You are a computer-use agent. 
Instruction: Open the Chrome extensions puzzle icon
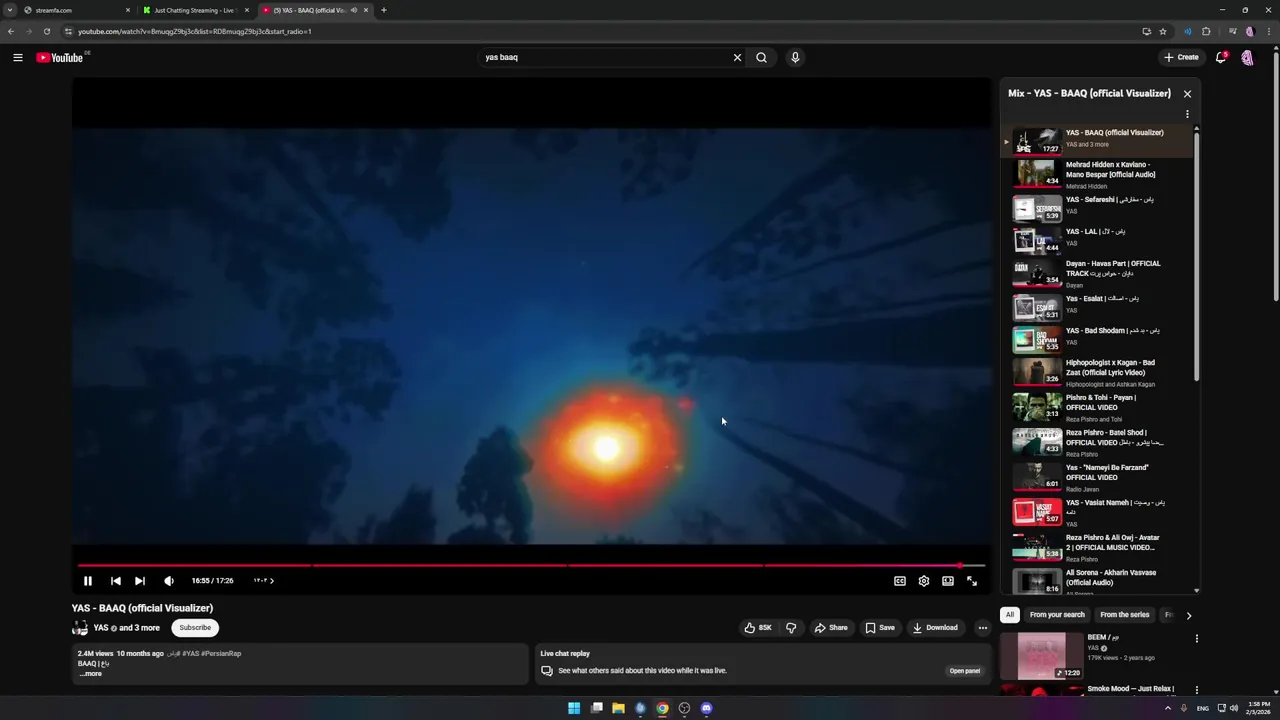point(1206,31)
